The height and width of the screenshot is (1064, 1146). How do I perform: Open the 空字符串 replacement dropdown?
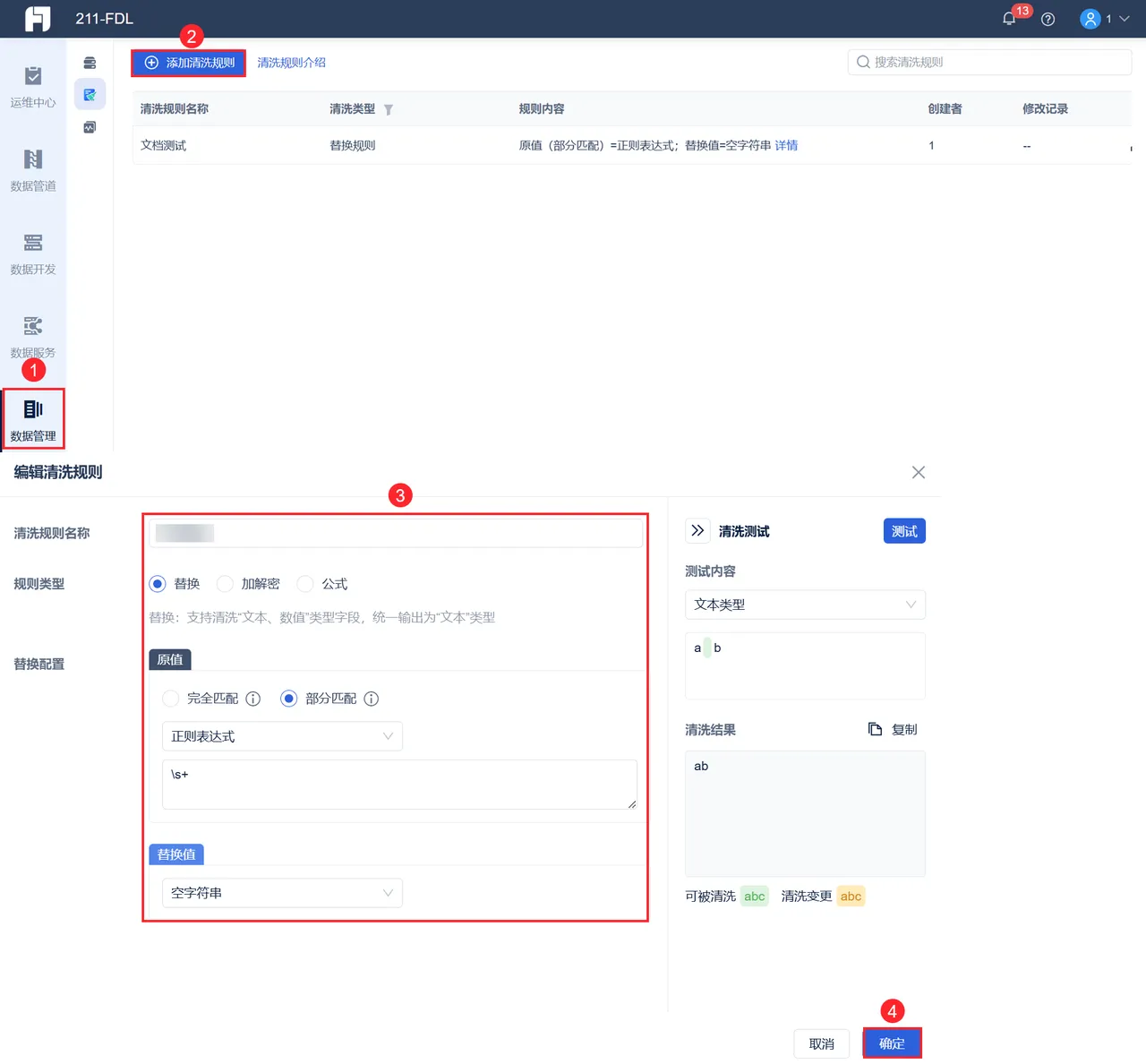click(x=282, y=893)
